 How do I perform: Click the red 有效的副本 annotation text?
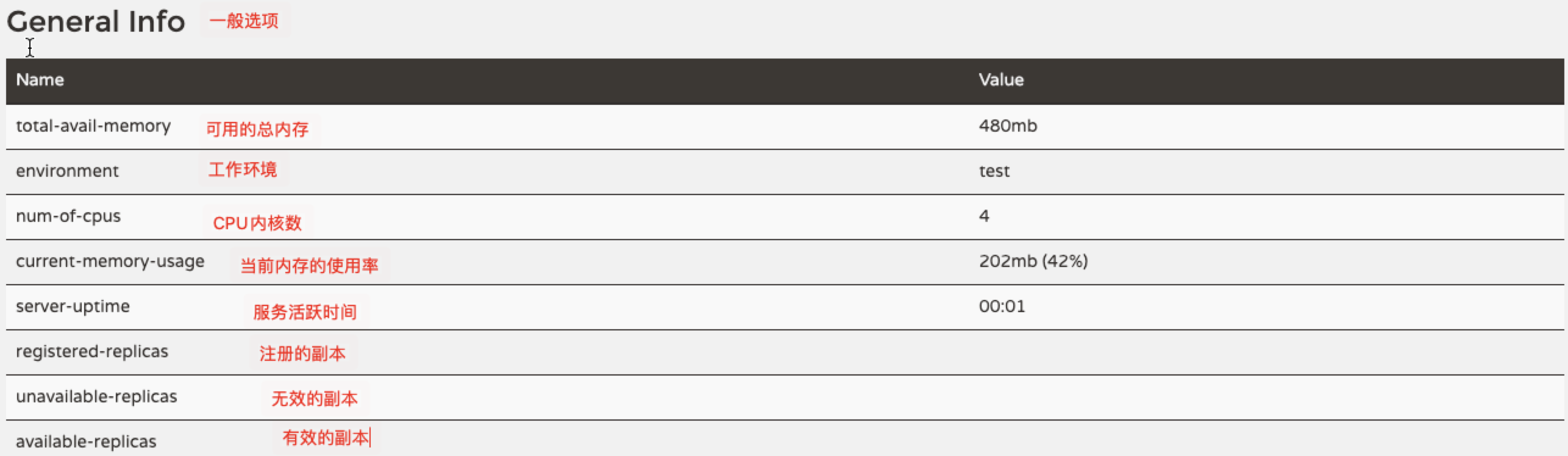[x=326, y=438]
